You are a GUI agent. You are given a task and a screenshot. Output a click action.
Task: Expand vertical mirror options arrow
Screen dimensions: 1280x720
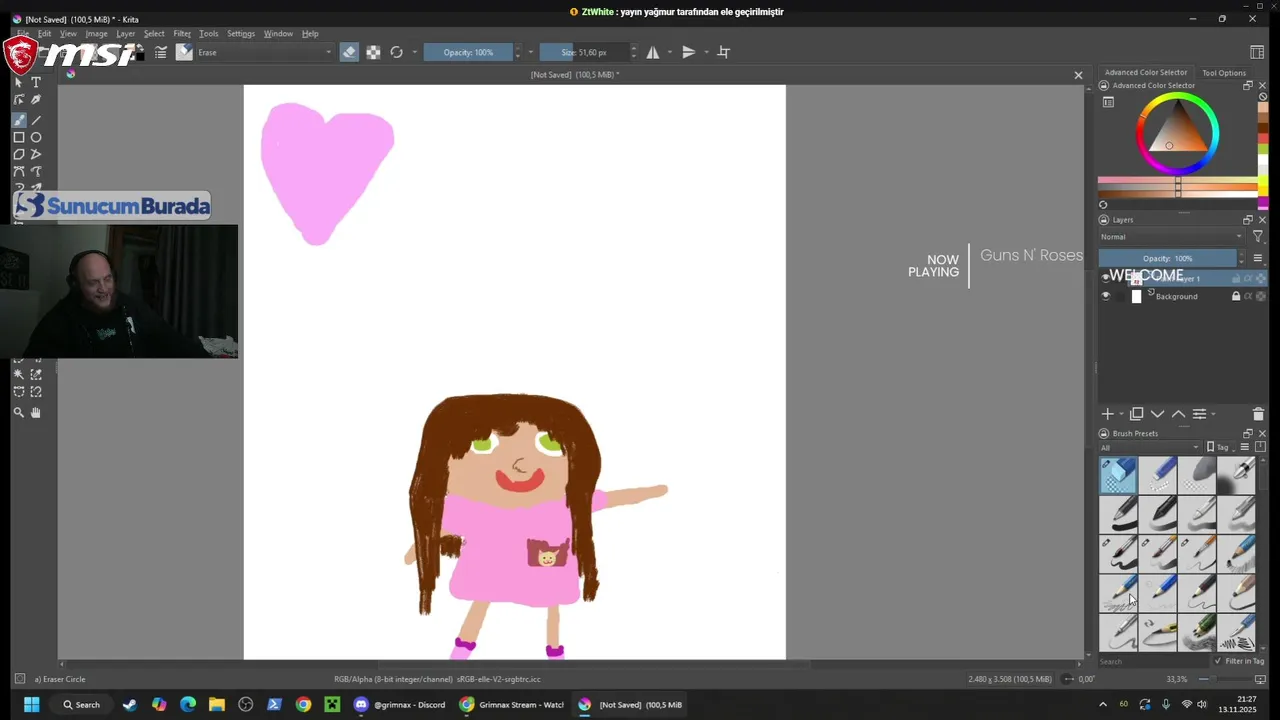pos(706,52)
